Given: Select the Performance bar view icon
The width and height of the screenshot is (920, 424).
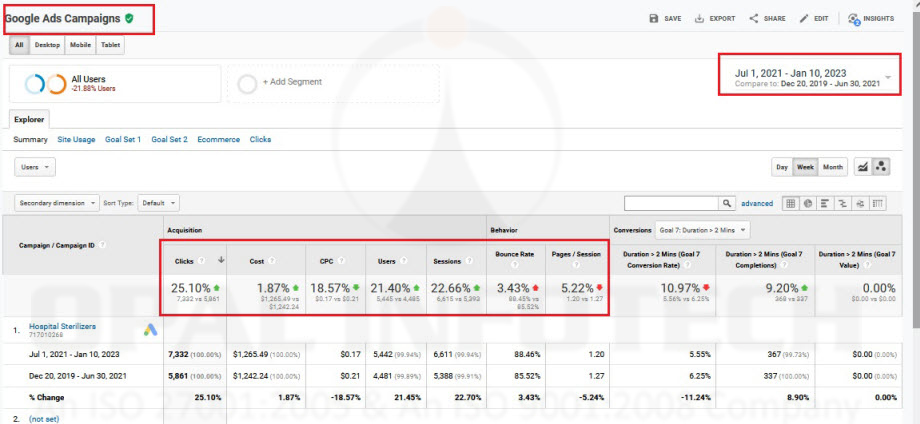Looking at the screenshot, I should tap(825, 203).
